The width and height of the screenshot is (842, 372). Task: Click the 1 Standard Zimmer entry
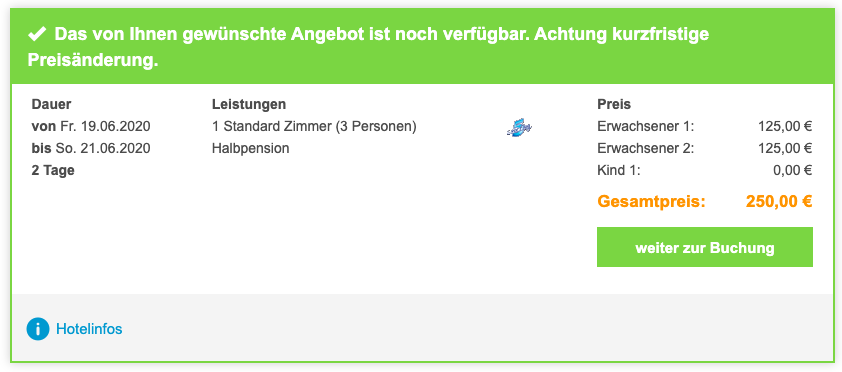pyautogui.click(x=314, y=127)
